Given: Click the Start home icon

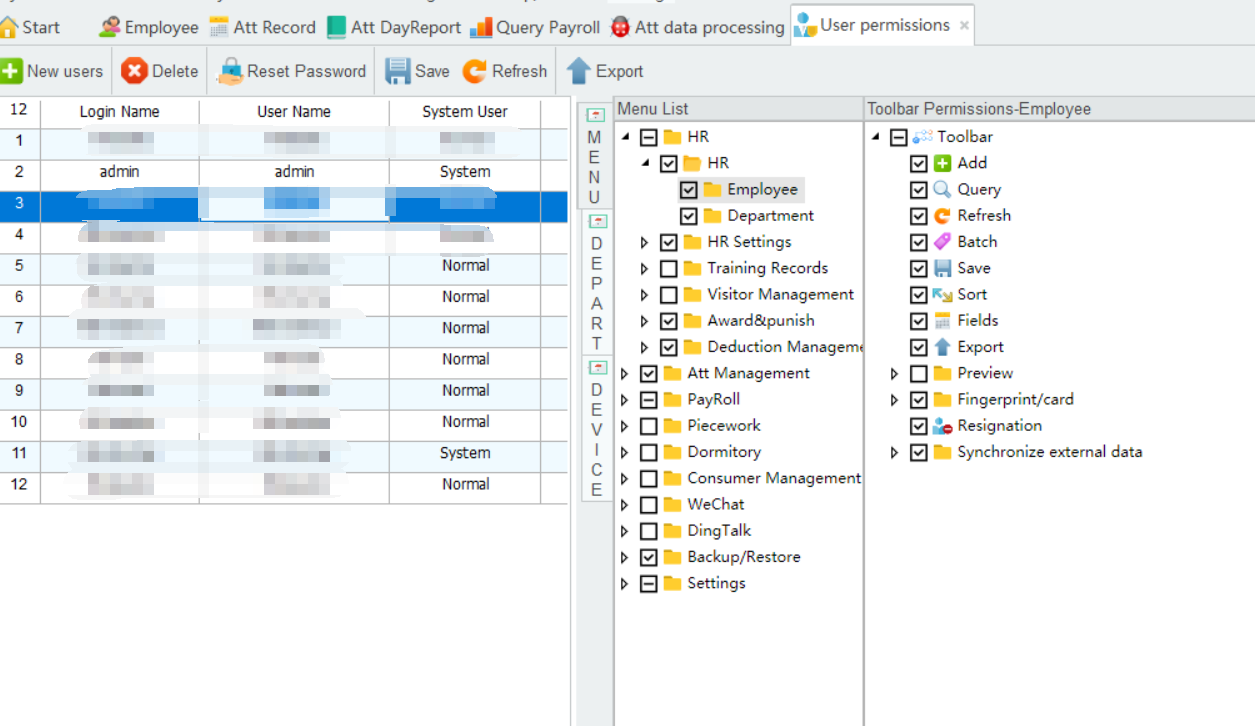Looking at the screenshot, I should [x=9, y=27].
